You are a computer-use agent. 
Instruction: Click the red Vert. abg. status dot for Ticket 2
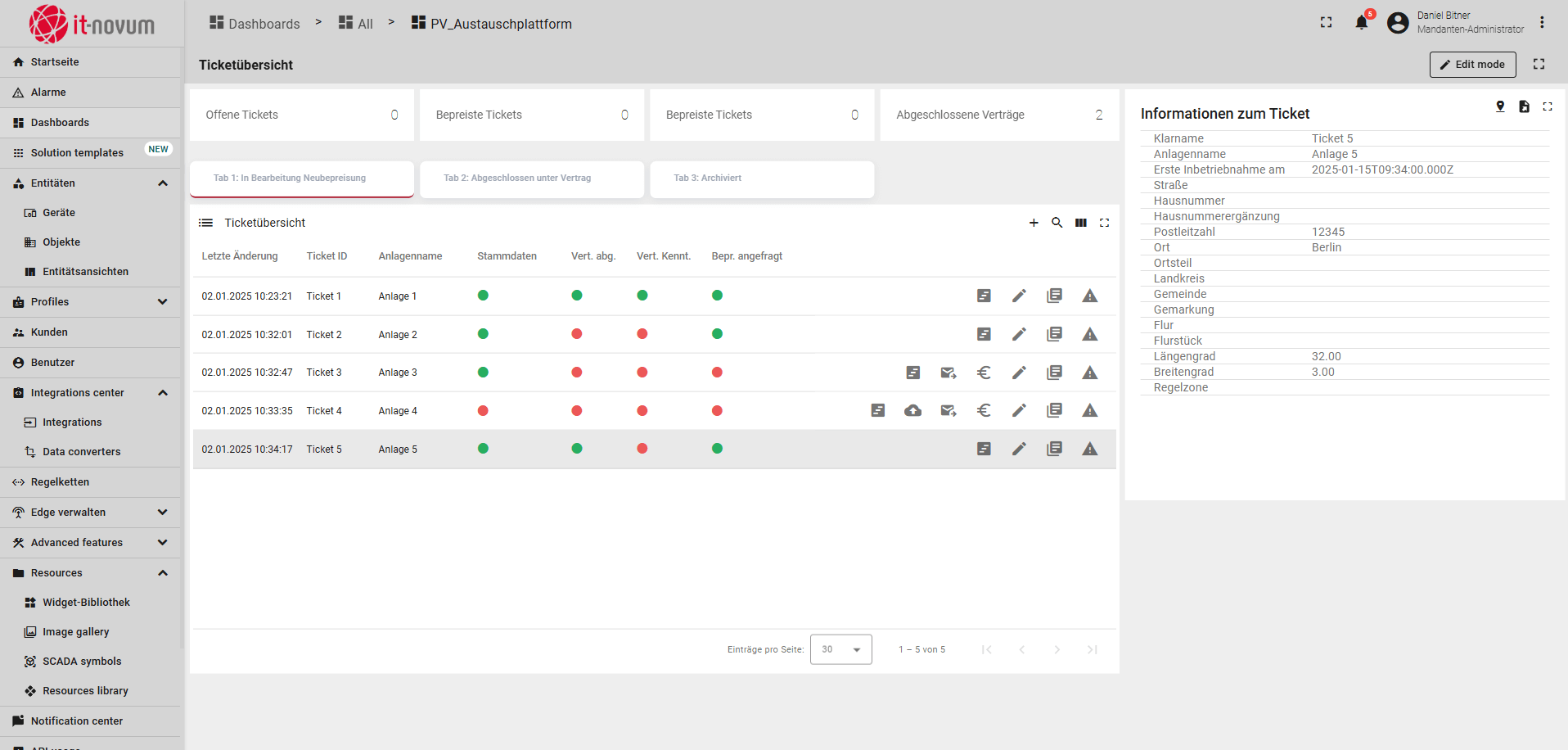point(577,334)
